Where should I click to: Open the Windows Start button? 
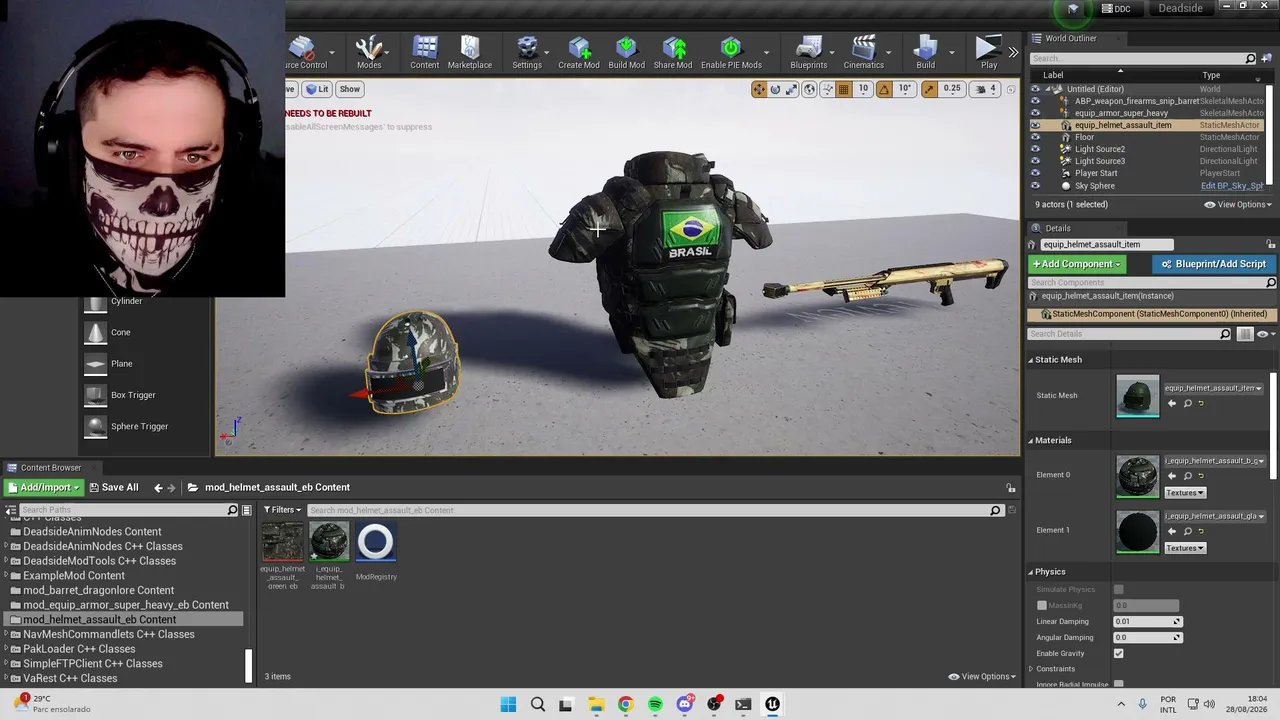508,704
